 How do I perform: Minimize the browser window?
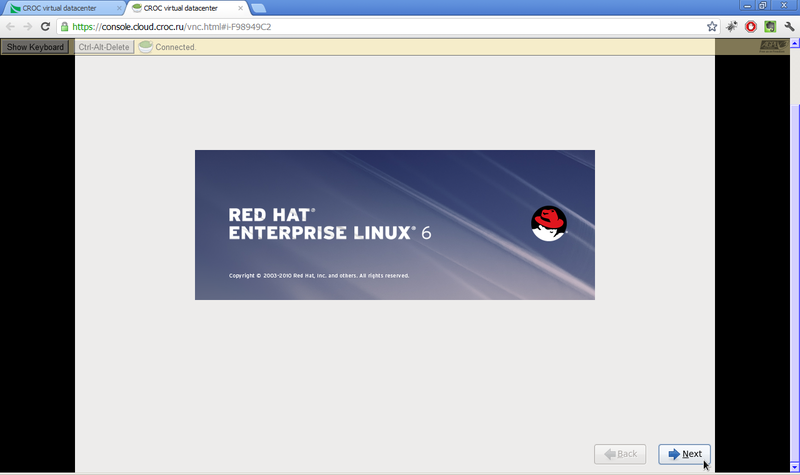point(747,6)
